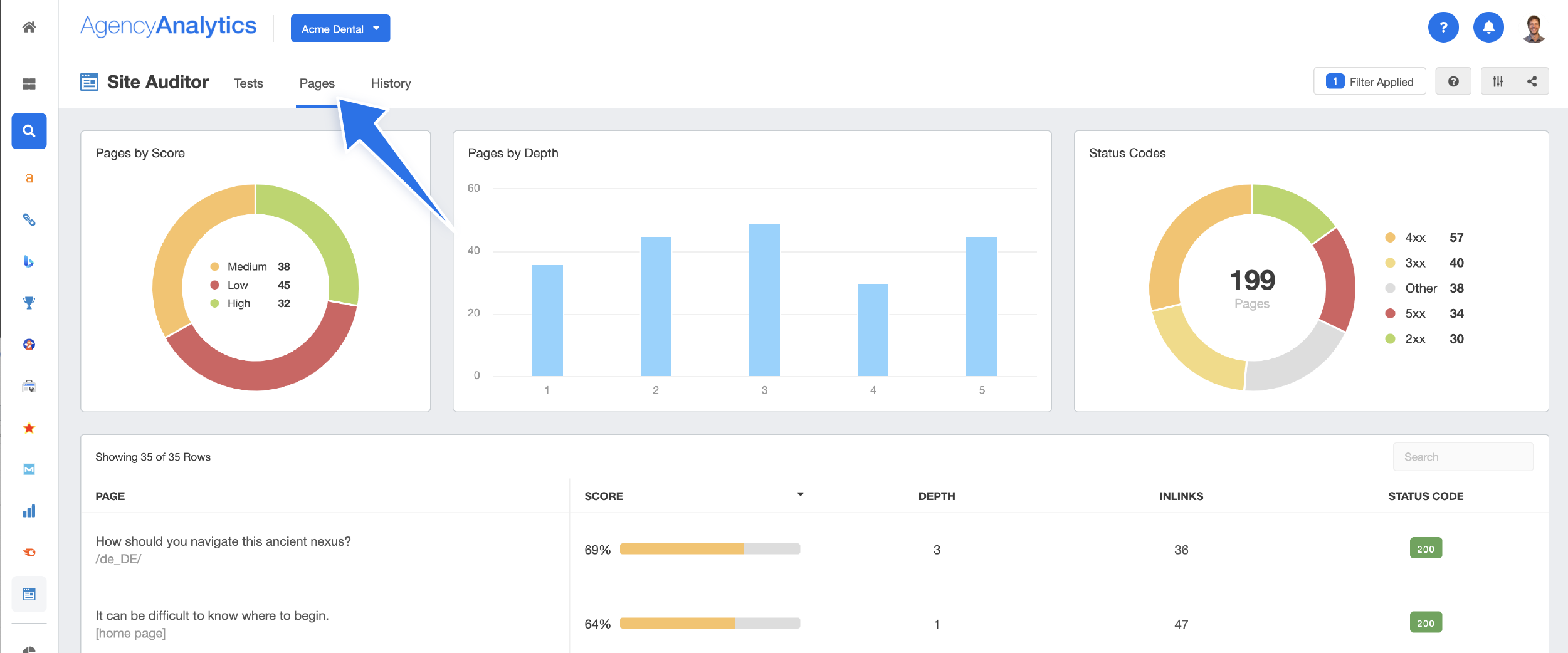Open the keyword search tool in sidebar

tap(29, 131)
